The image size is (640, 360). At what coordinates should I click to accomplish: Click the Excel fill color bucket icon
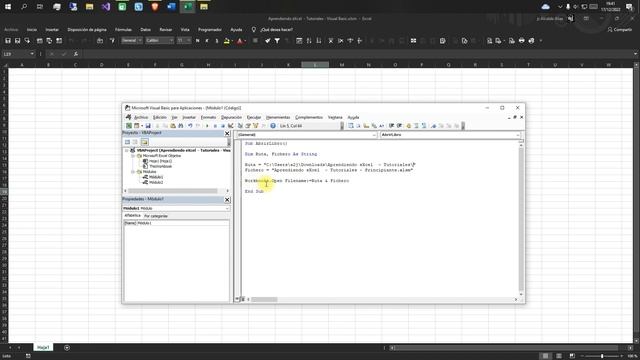(x=227, y=41)
